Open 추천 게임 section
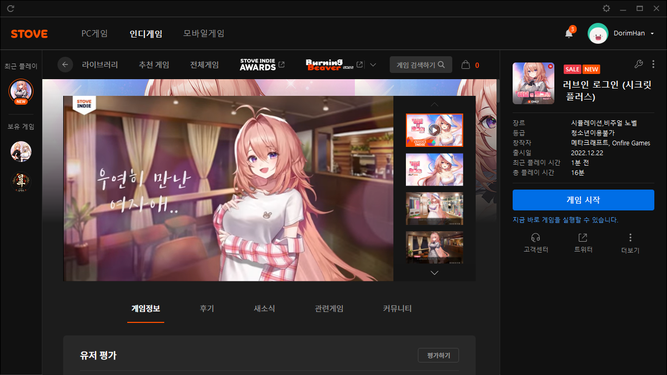667x375 pixels. point(154,65)
